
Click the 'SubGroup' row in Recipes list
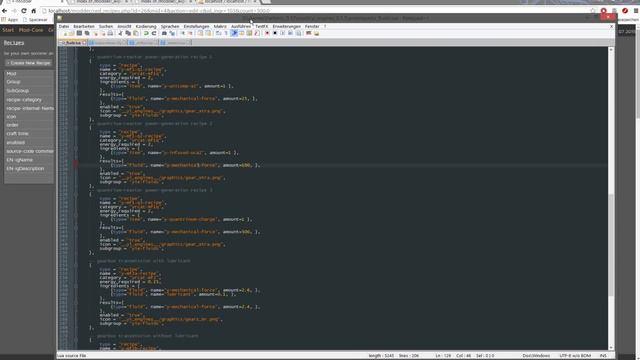click(29, 91)
